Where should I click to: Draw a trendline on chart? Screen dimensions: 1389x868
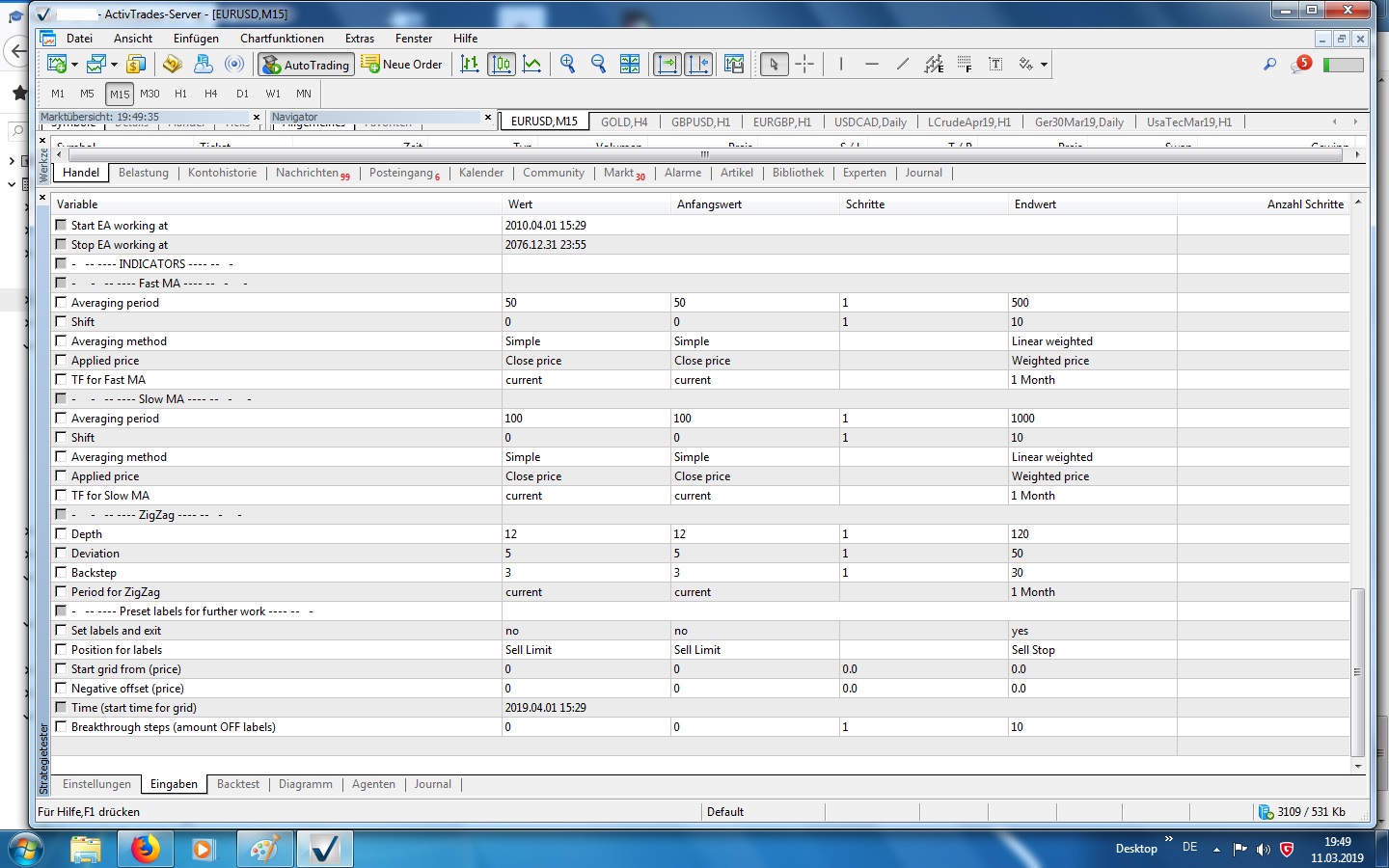coord(903,65)
